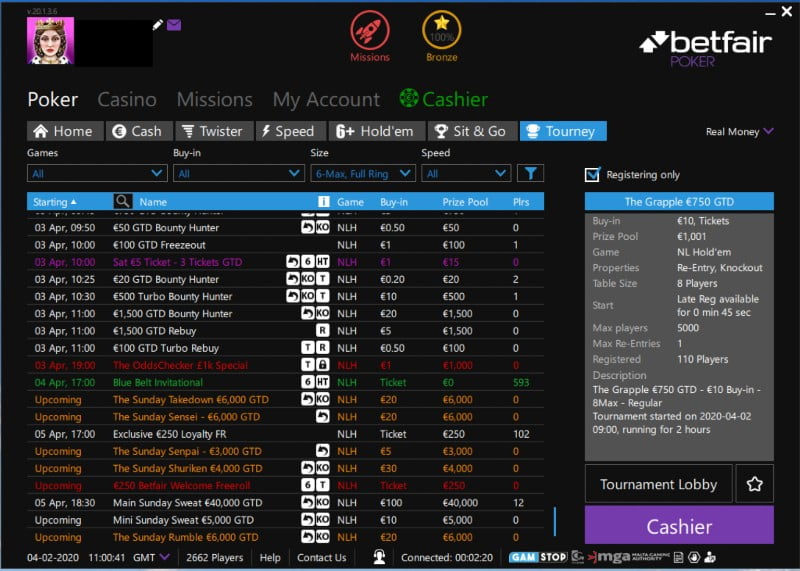Open the Bronze loyalty star badge

point(442,31)
